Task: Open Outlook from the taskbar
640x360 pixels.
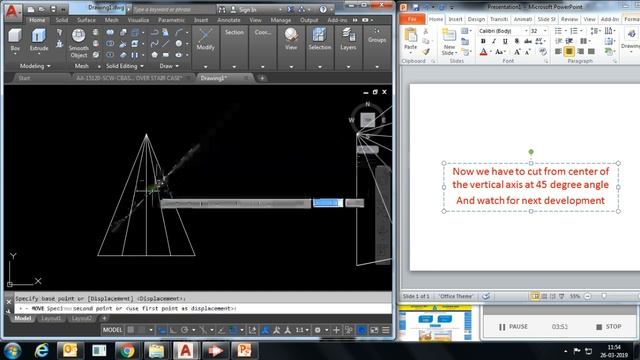Action: click(x=70, y=350)
